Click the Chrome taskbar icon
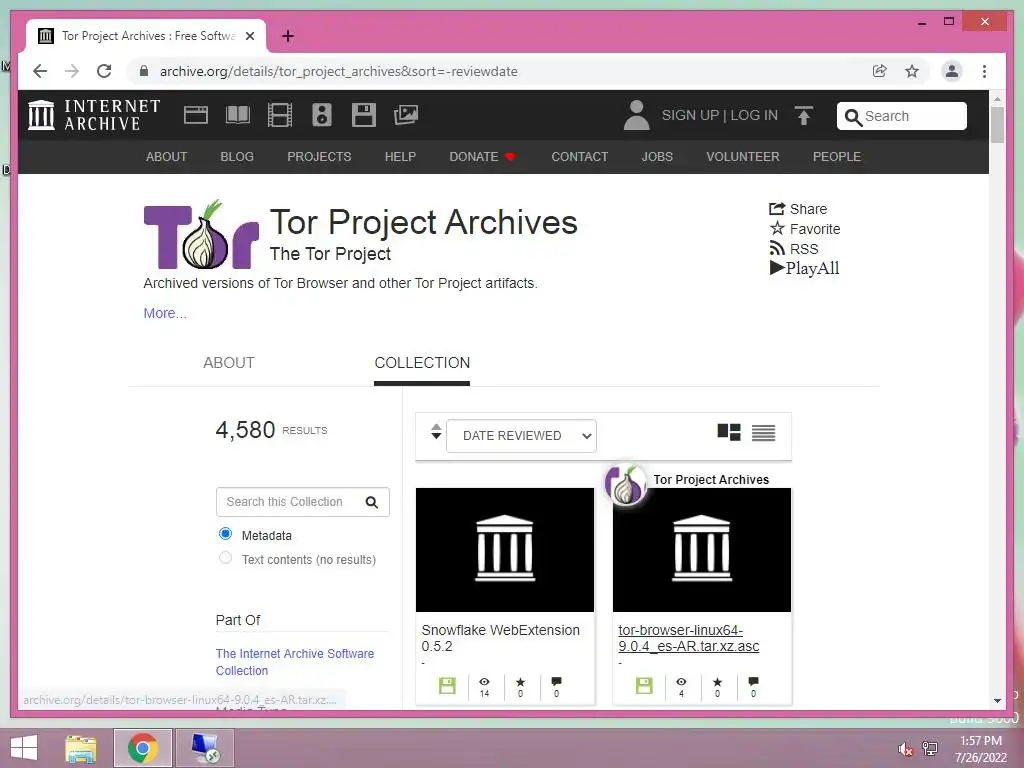1024x768 pixels. coord(142,748)
